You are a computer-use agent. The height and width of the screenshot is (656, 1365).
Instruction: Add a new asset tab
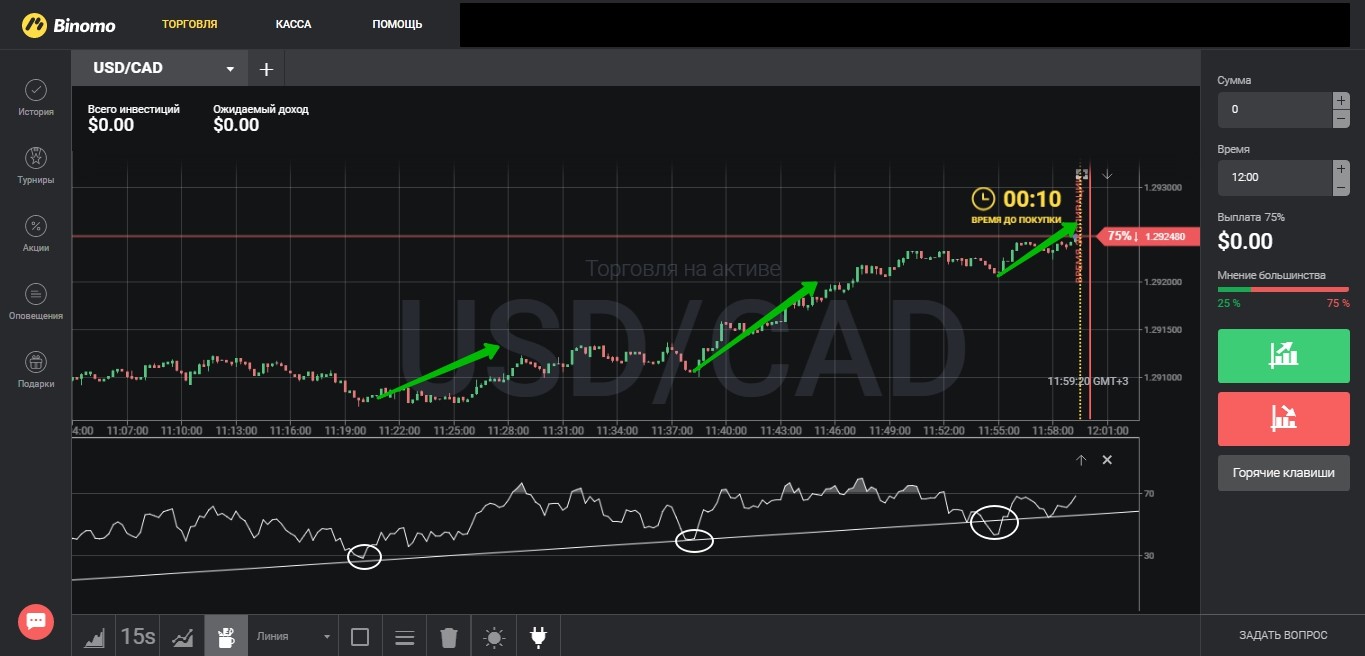coord(266,69)
